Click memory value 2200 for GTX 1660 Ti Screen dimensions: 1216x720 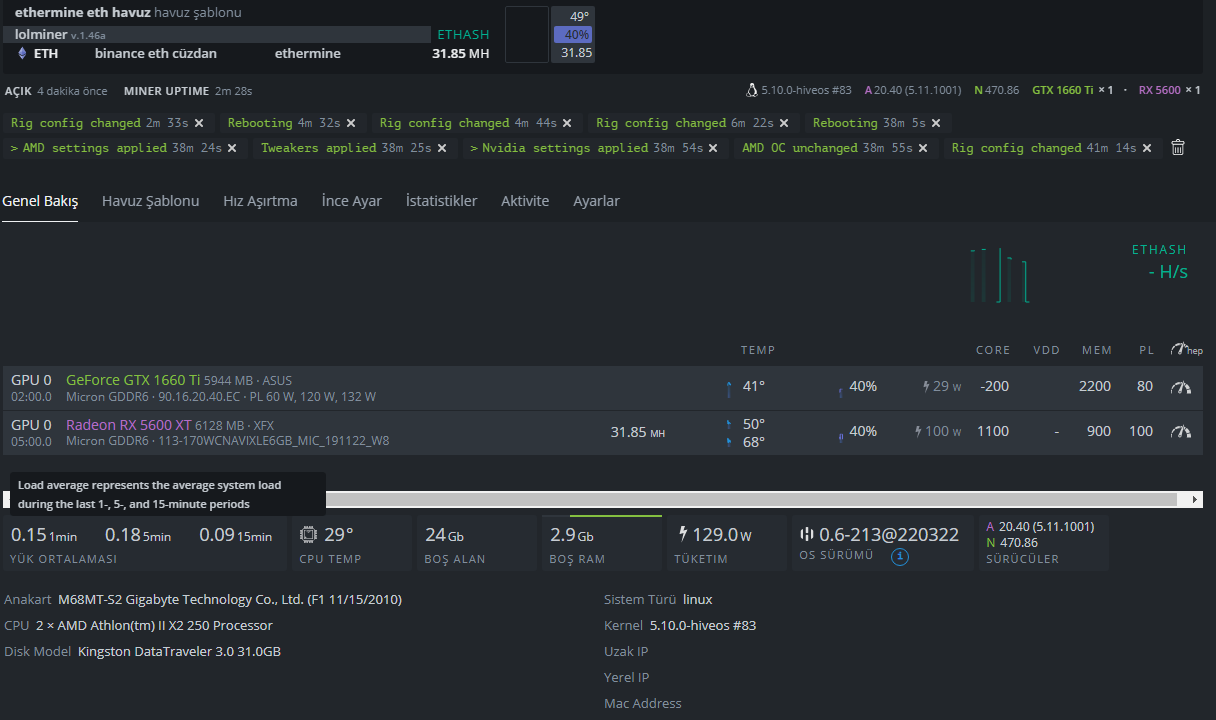click(1095, 386)
